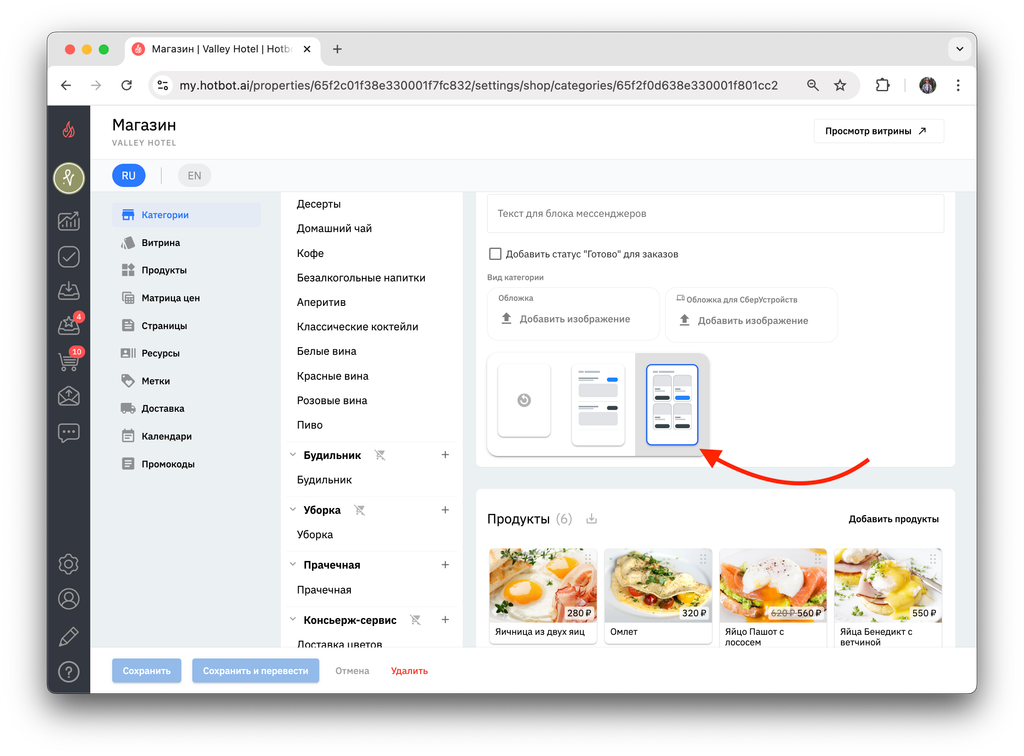Select the grid layout category view option
The height and width of the screenshot is (756, 1024).
[672, 405]
